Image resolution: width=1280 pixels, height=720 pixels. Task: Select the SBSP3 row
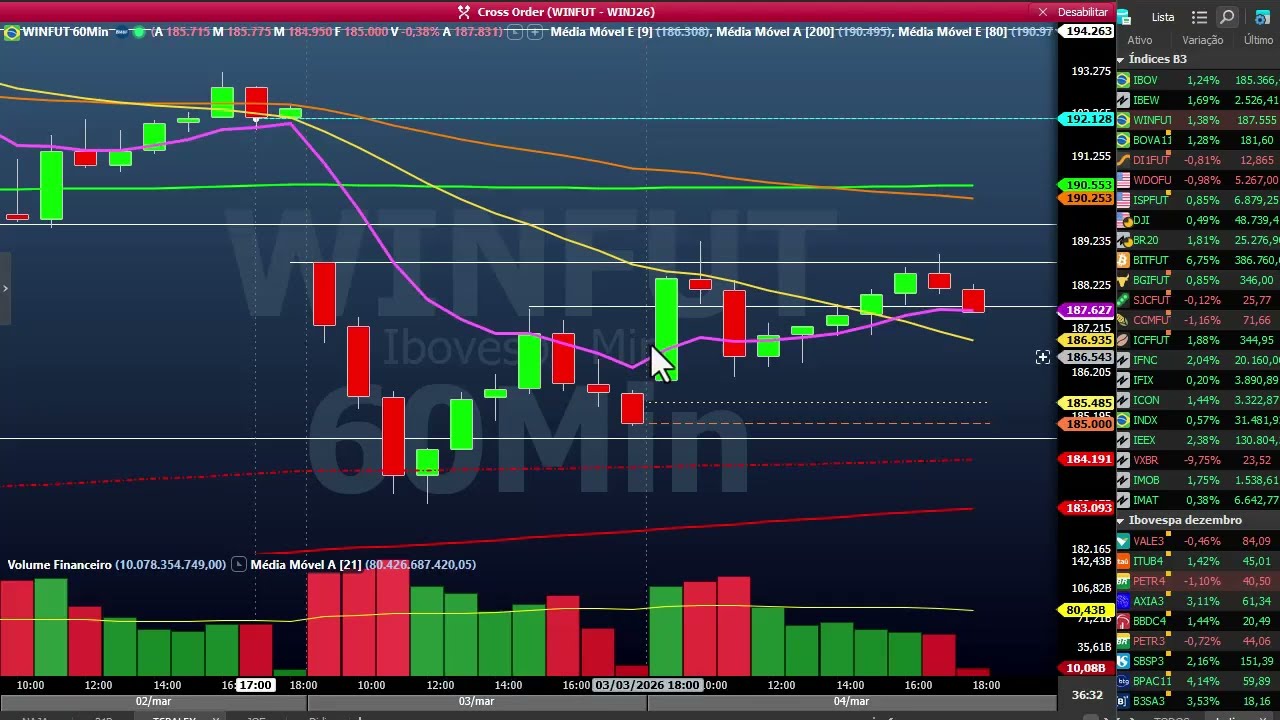point(1198,661)
